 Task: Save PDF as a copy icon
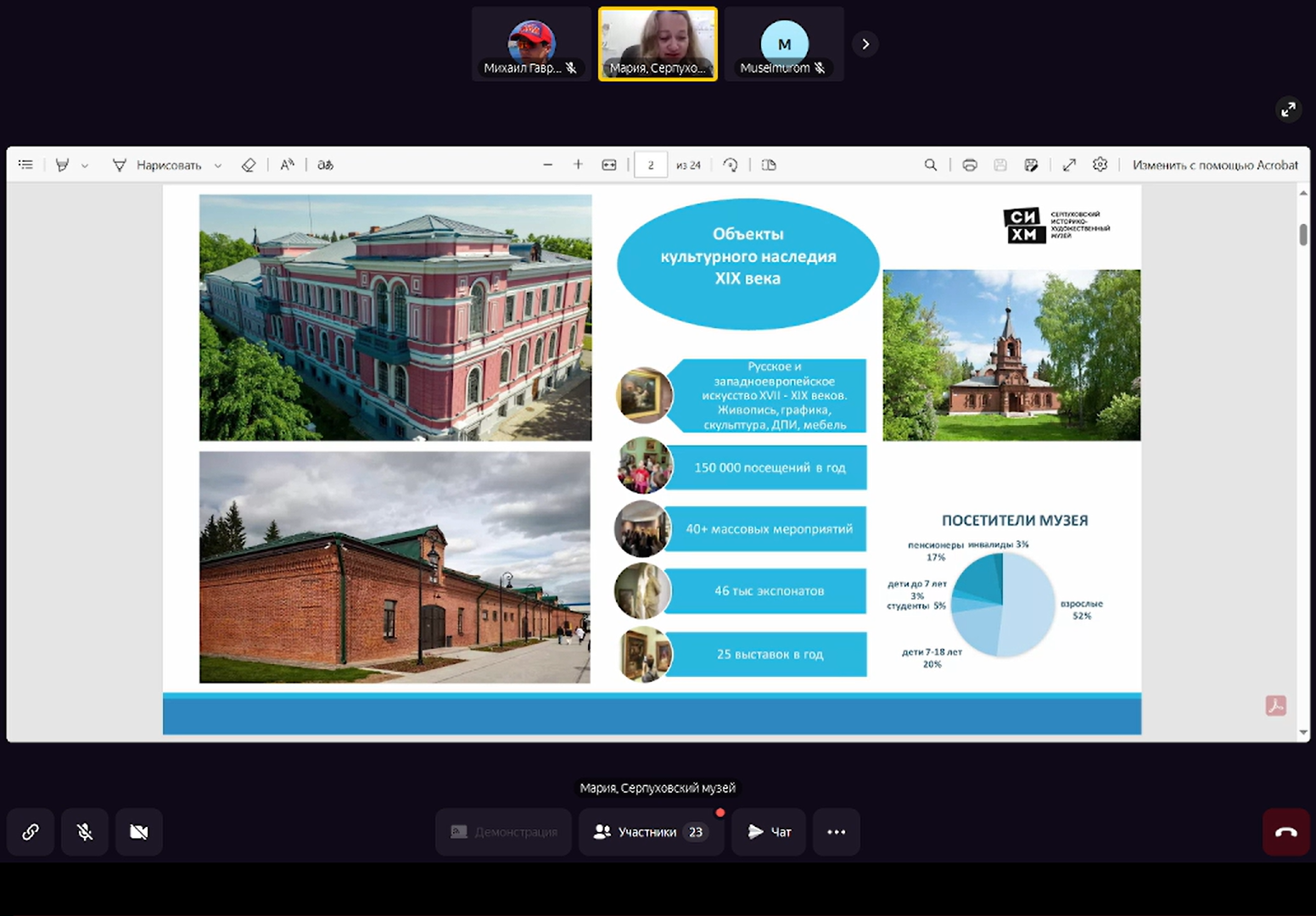(1031, 165)
